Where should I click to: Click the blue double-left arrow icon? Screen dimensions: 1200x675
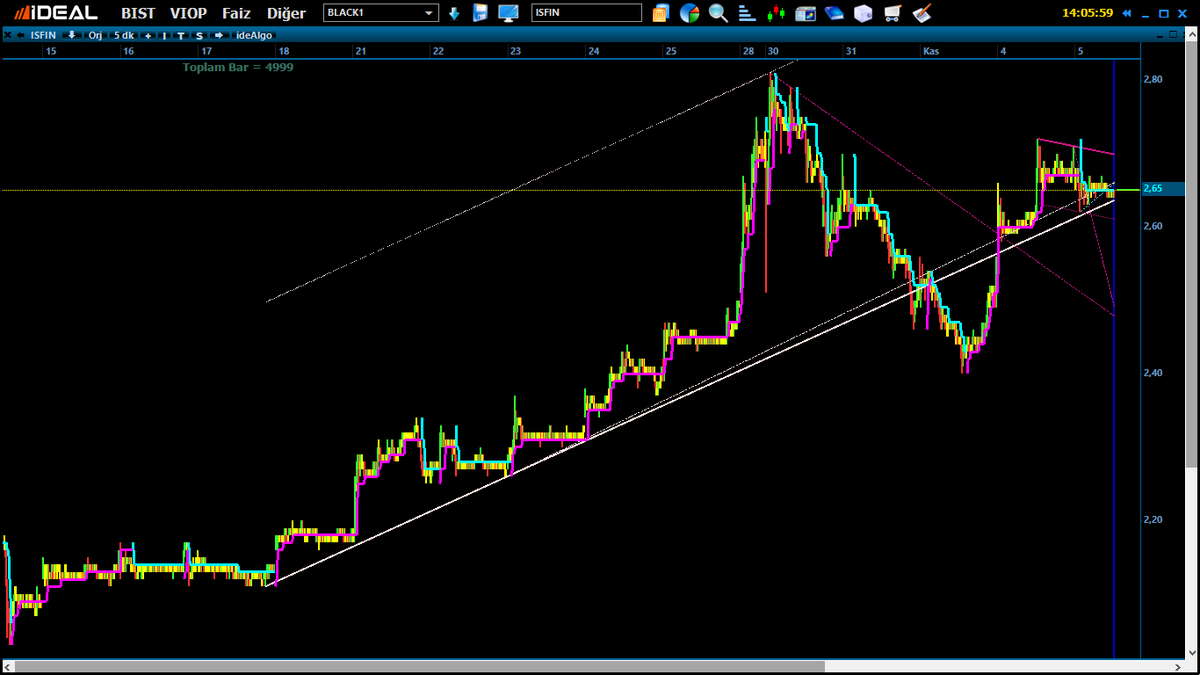(1128, 13)
